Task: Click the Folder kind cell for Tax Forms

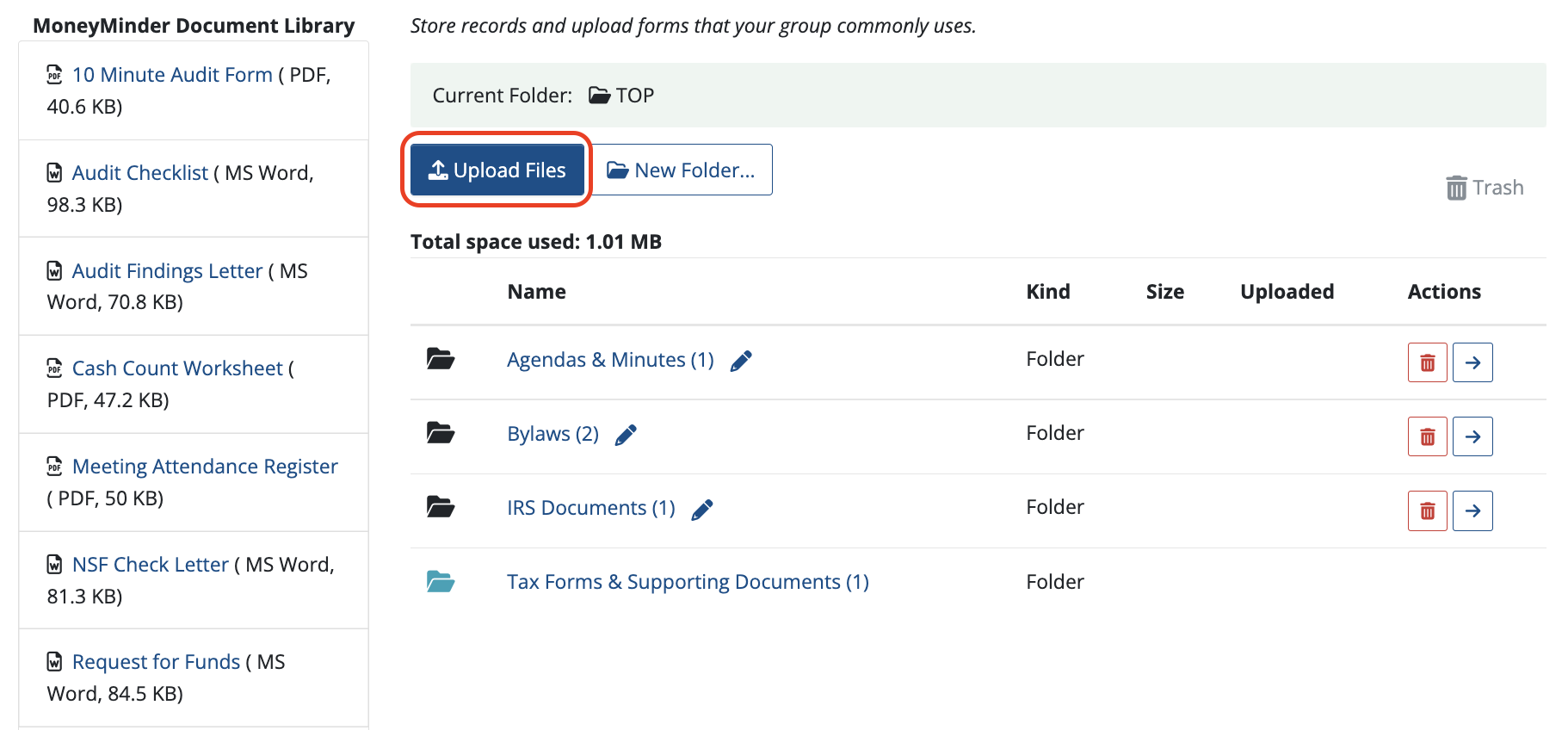Action: pos(1055,582)
